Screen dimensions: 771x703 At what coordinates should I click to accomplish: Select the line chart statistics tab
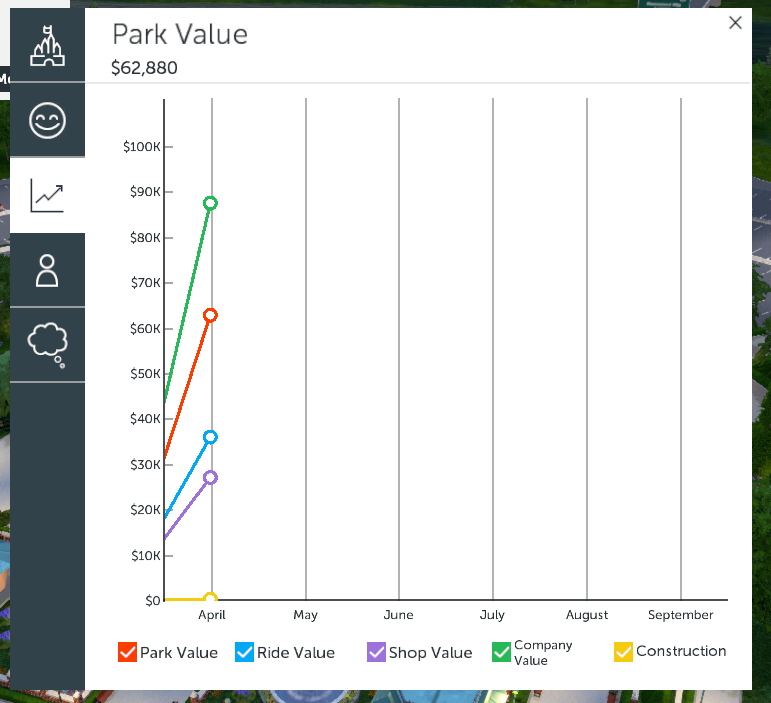[47, 196]
